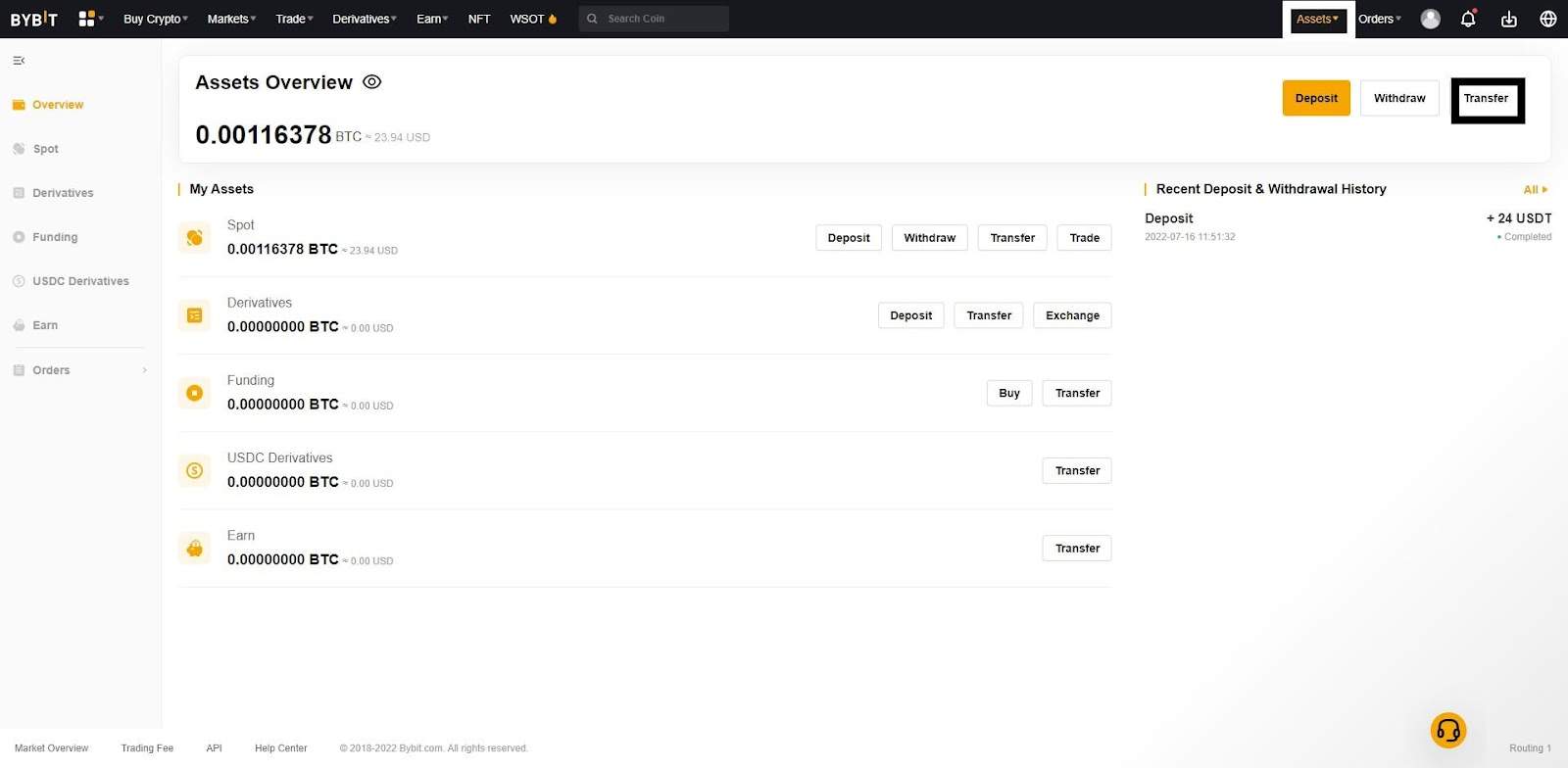
Task: Click Trade in the Spot row
Action: pyautogui.click(x=1085, y=238)
